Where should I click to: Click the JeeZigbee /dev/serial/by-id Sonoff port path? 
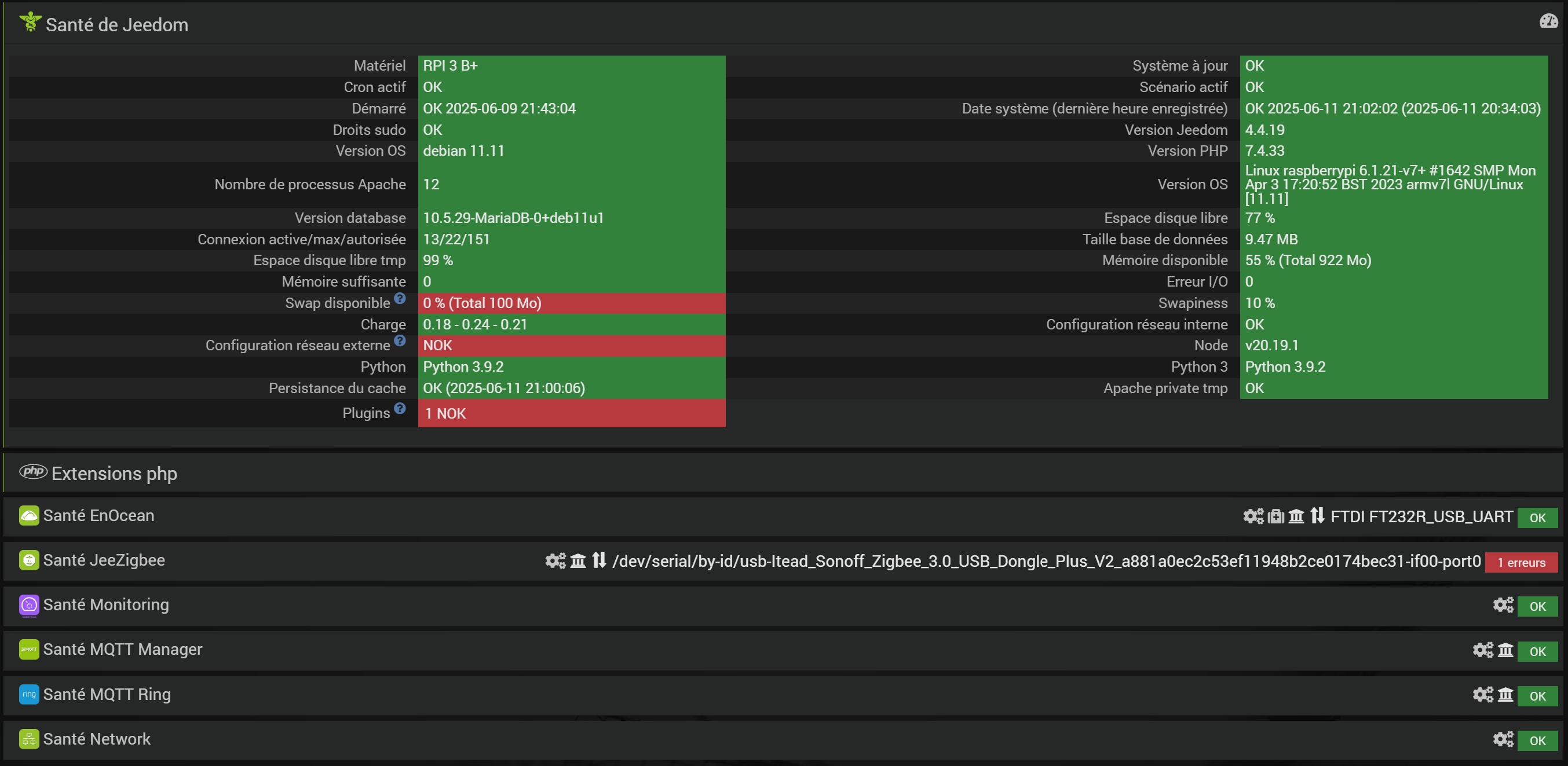pyautogui.click(x=1046, y=561)
